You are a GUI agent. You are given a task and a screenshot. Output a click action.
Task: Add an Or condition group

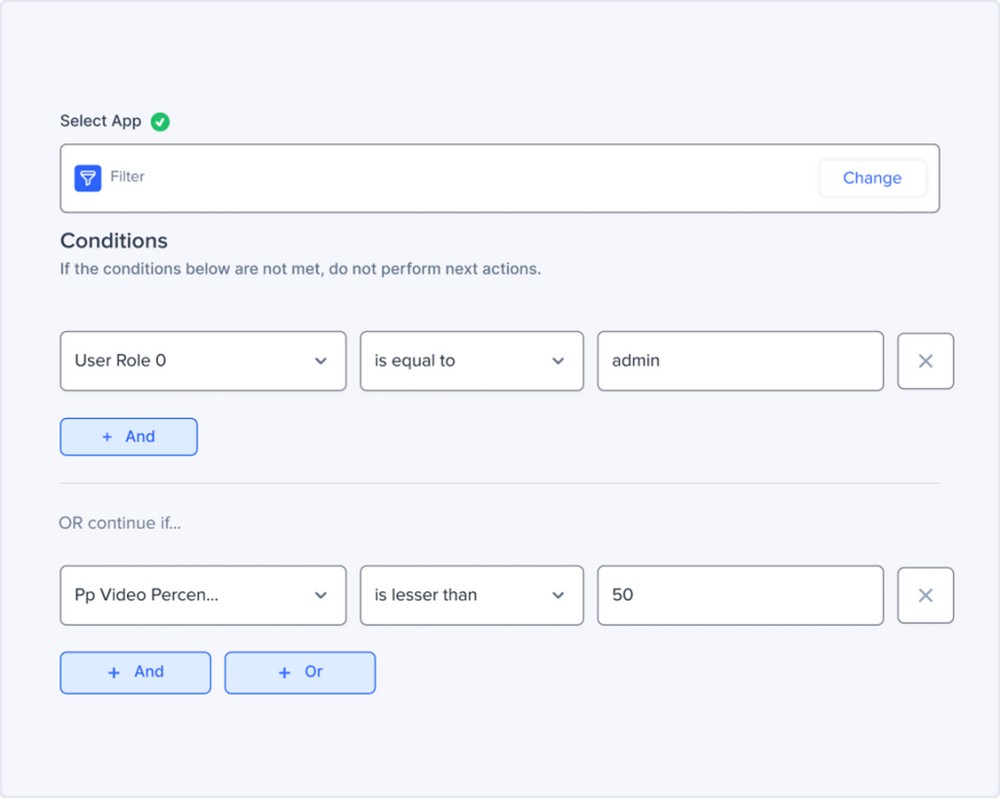(299, 672)
